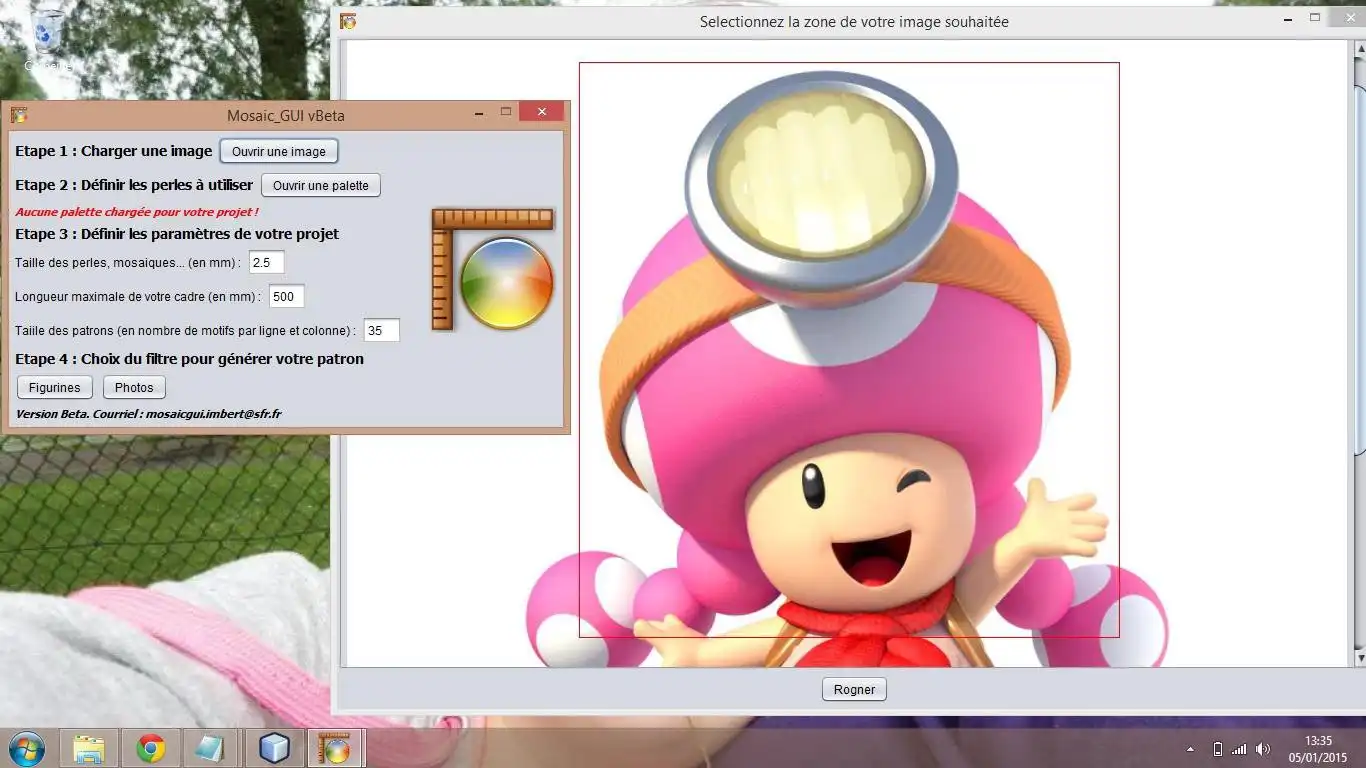Open the 3D cube taskbar app
Image resolution: width=1366 pixels, height=768 pixels.
[274, 748]
